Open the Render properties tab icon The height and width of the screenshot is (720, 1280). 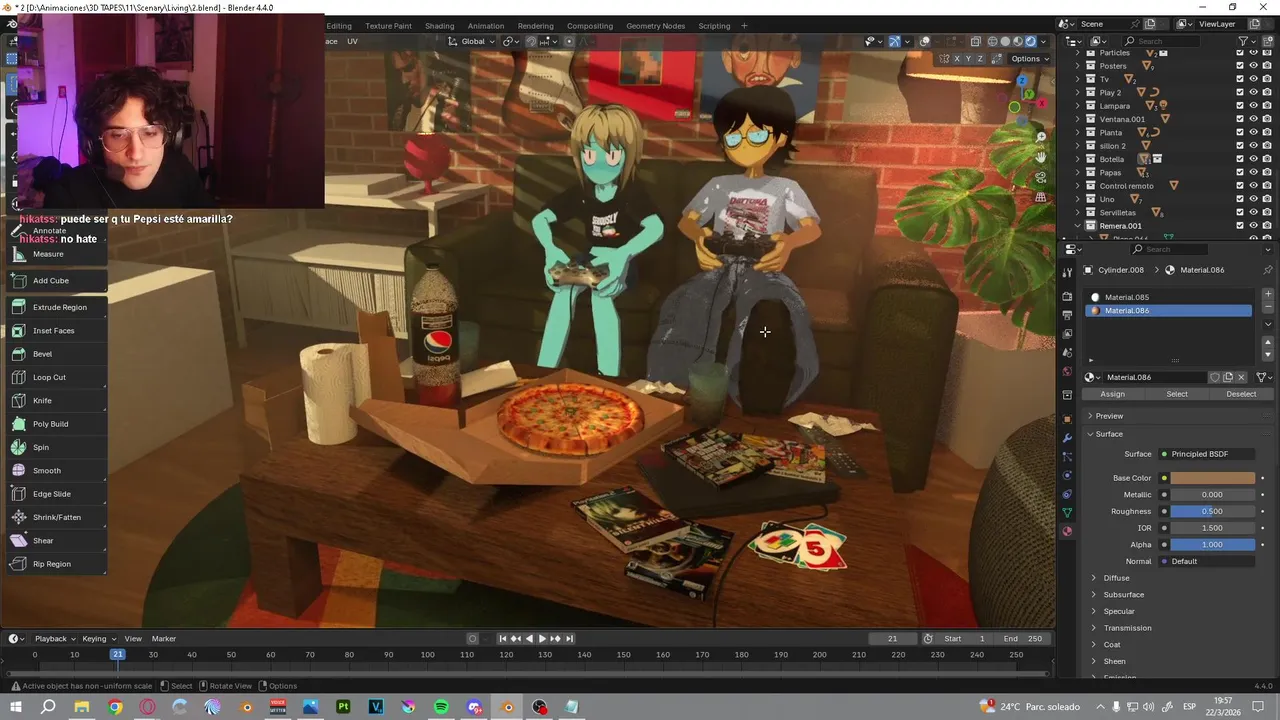tap(1067, 297)
